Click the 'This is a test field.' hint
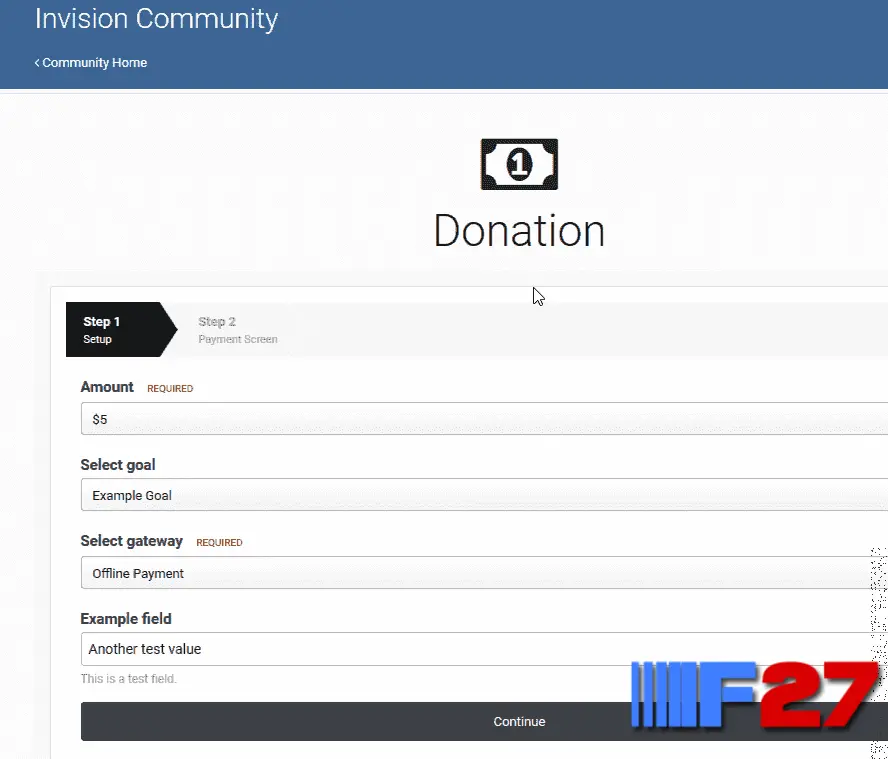The height and width of the screenshot is (759, 888). click(129, 679)
